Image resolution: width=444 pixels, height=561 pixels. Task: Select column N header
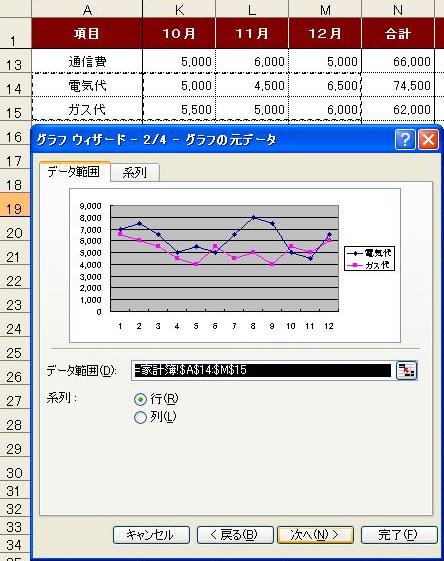(x=398, y=9)
